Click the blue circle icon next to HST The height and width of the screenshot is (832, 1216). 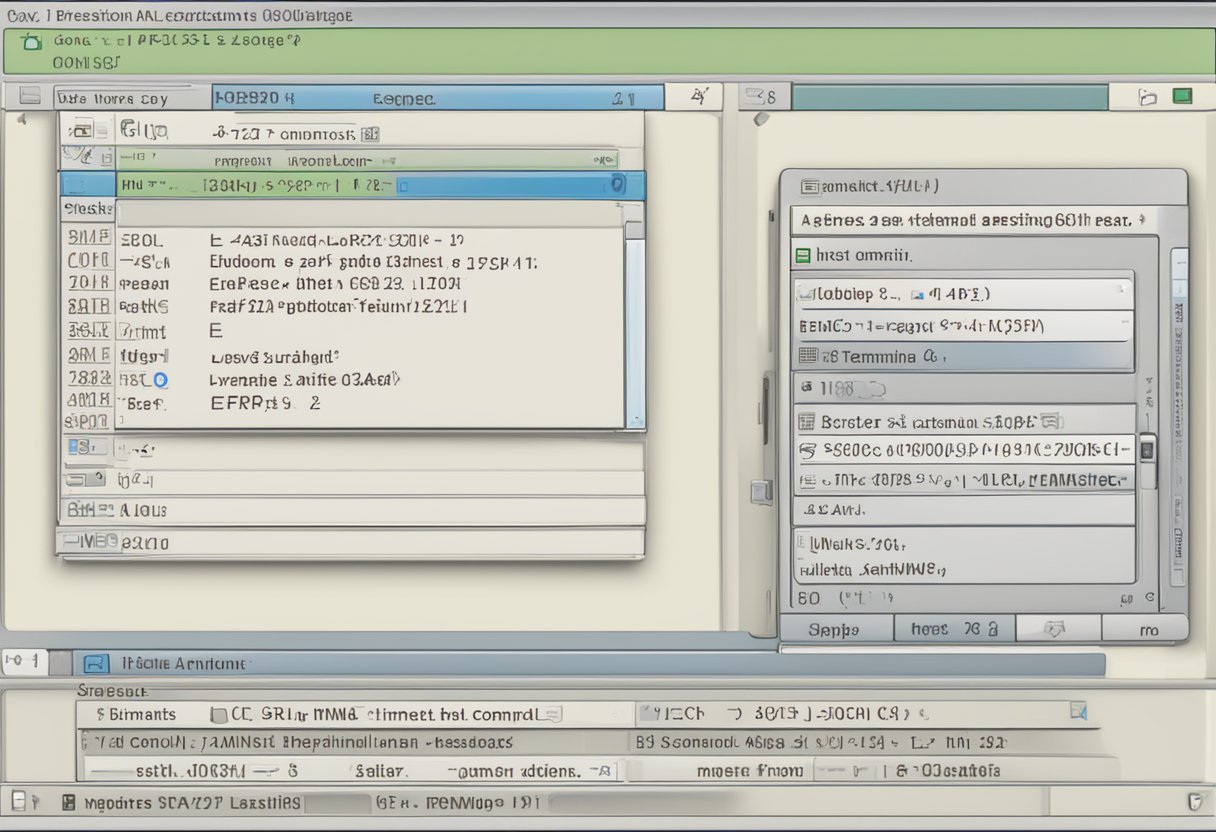coord(160,380)
